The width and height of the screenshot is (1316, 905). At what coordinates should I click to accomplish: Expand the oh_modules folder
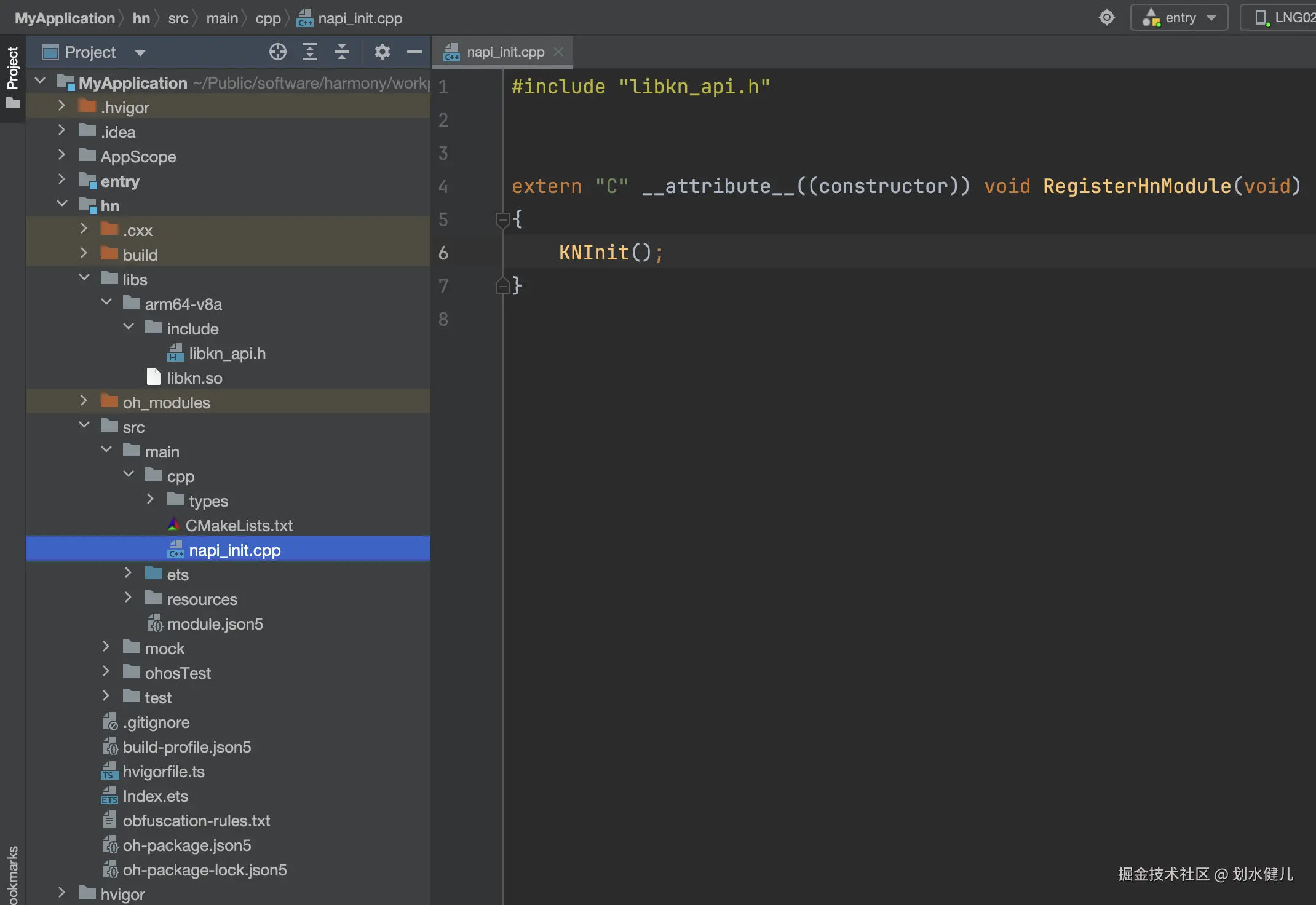pyautogui.click(x=84, y=401)
